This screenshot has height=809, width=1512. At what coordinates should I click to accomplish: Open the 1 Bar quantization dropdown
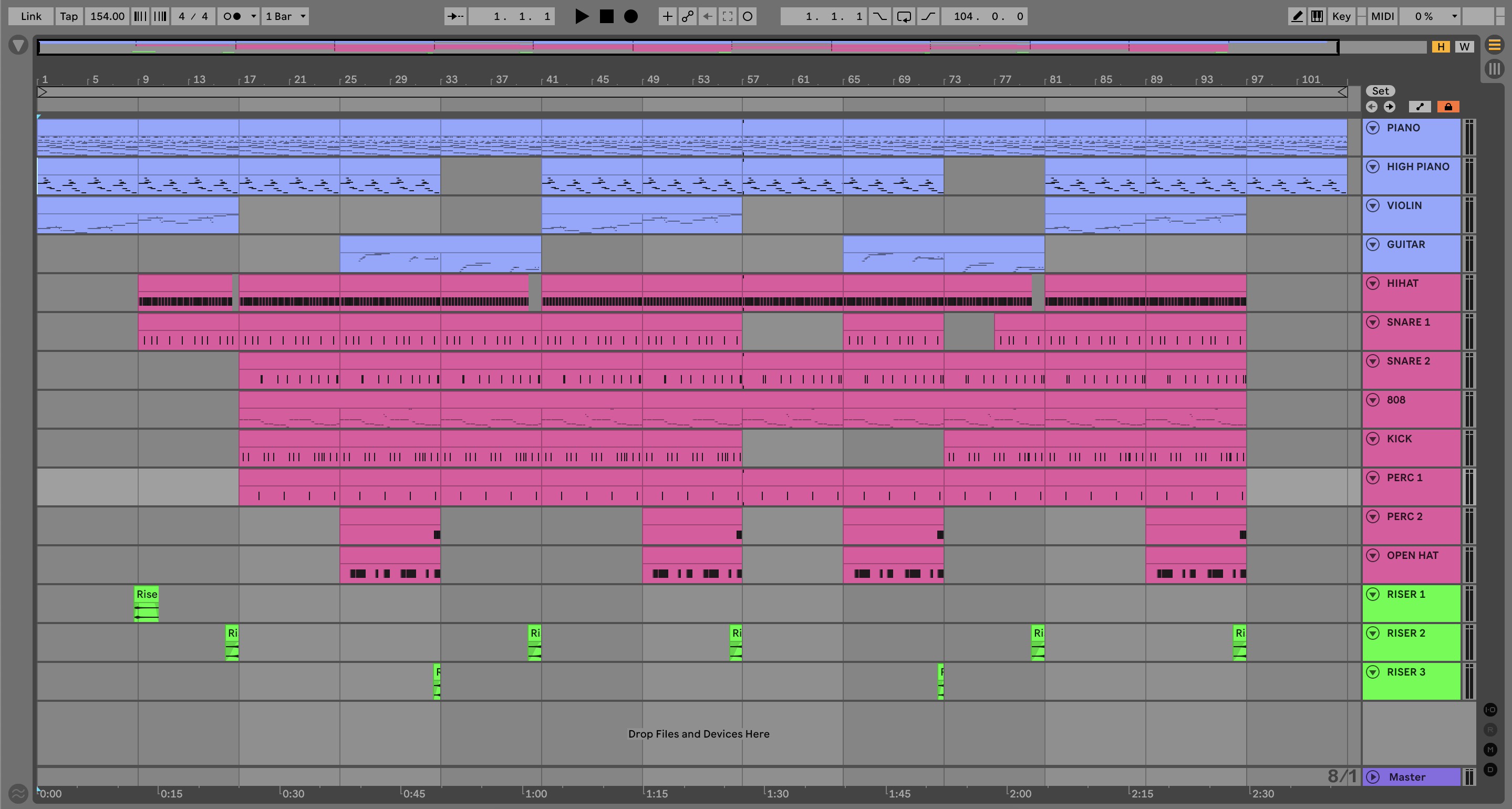[x=285, y=16]
